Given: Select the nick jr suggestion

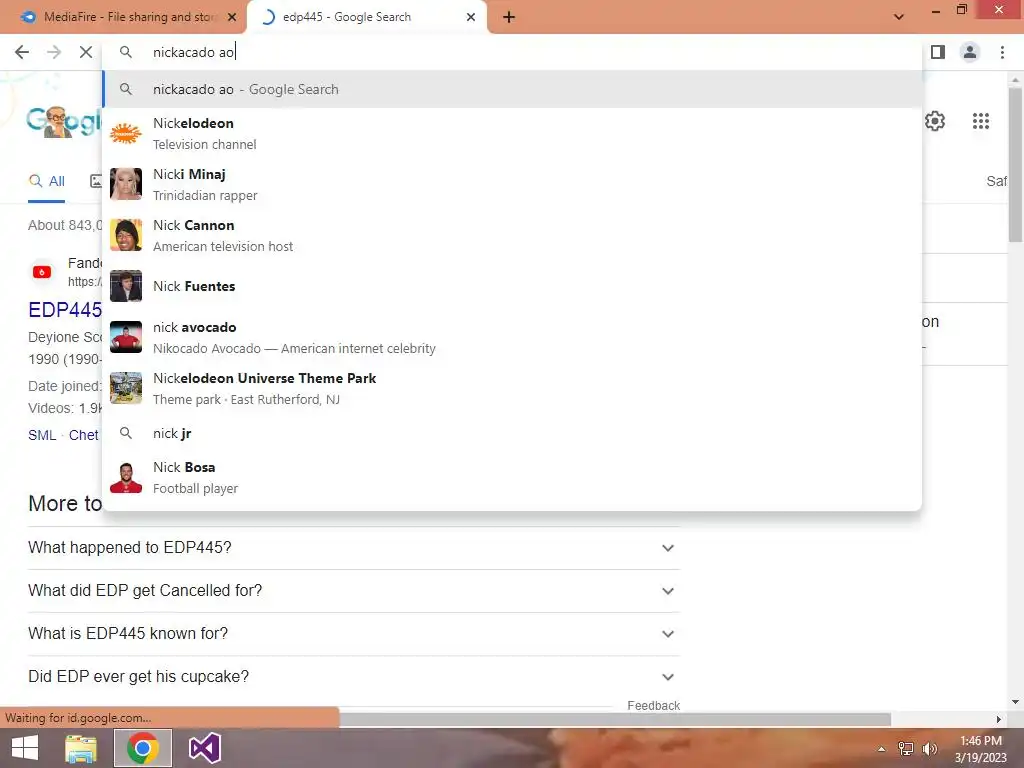Looking at the screenshot, I should pos(512,434).
